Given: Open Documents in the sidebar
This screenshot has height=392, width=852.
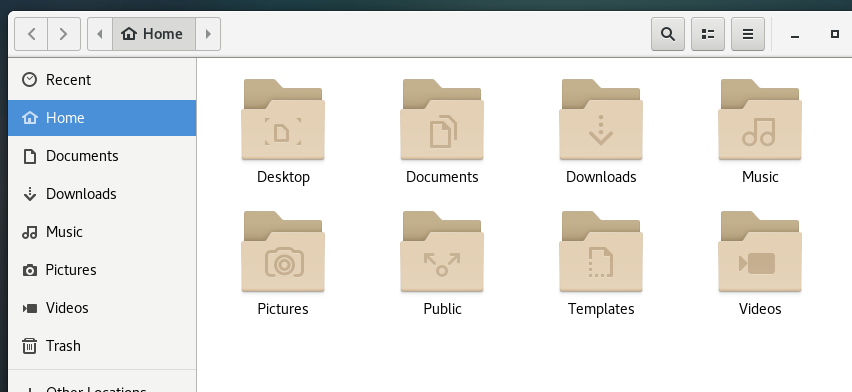Looking at the screenshot, I should (102, 156).
